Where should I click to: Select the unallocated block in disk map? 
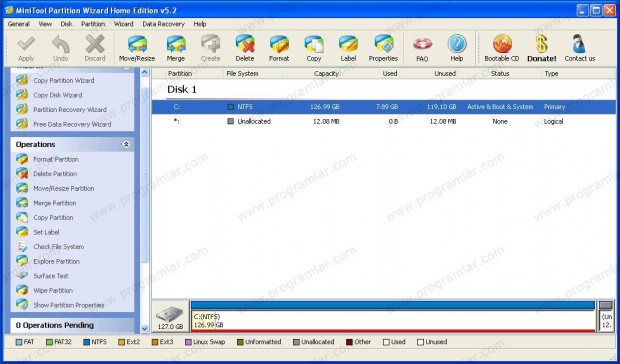(x=606, y=317)
